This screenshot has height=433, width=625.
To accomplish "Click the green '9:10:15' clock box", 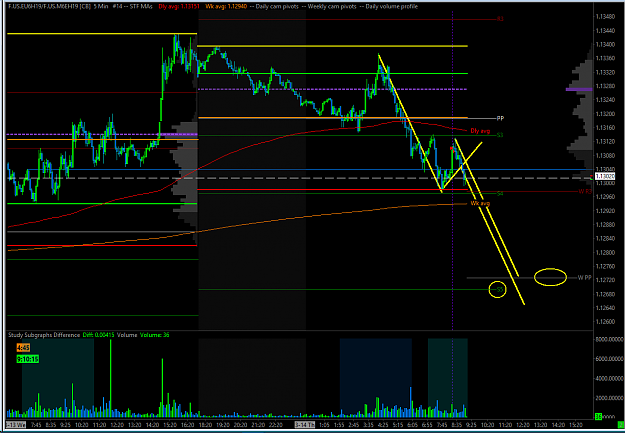I will 28,359.
